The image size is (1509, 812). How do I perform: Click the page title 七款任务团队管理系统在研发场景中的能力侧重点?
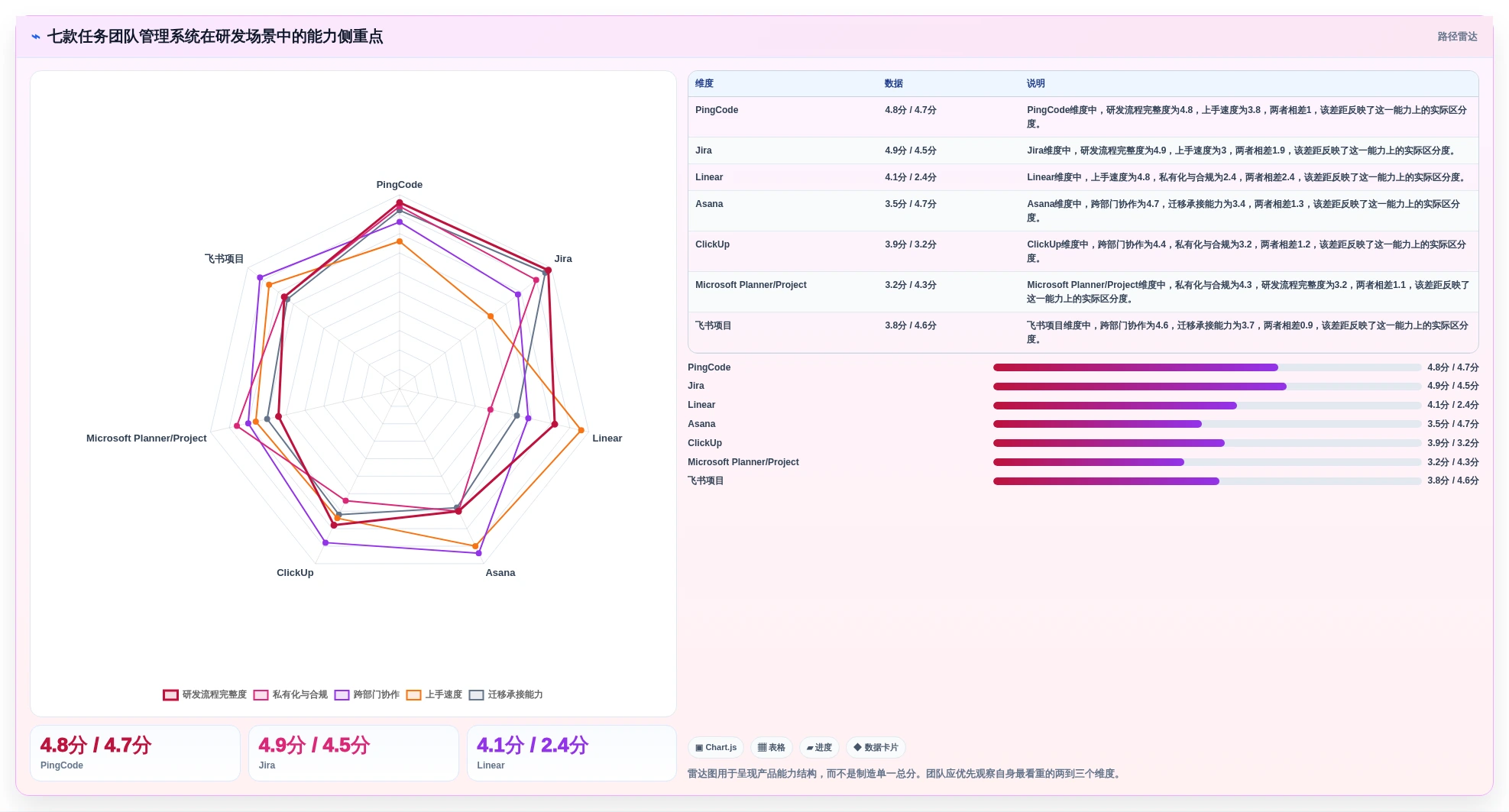pos(215,37)
